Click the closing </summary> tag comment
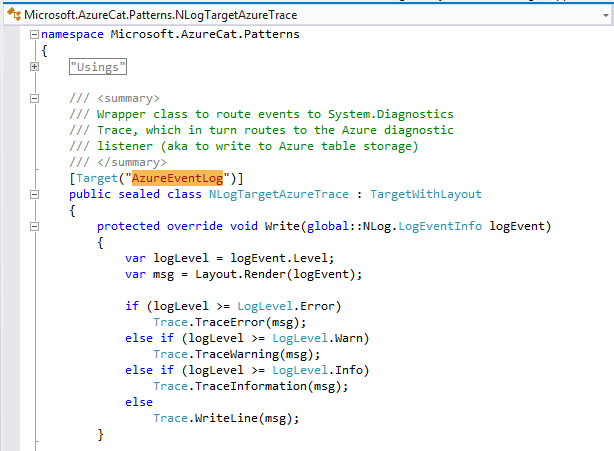This screenshot has width=614, height=451. 118,162
